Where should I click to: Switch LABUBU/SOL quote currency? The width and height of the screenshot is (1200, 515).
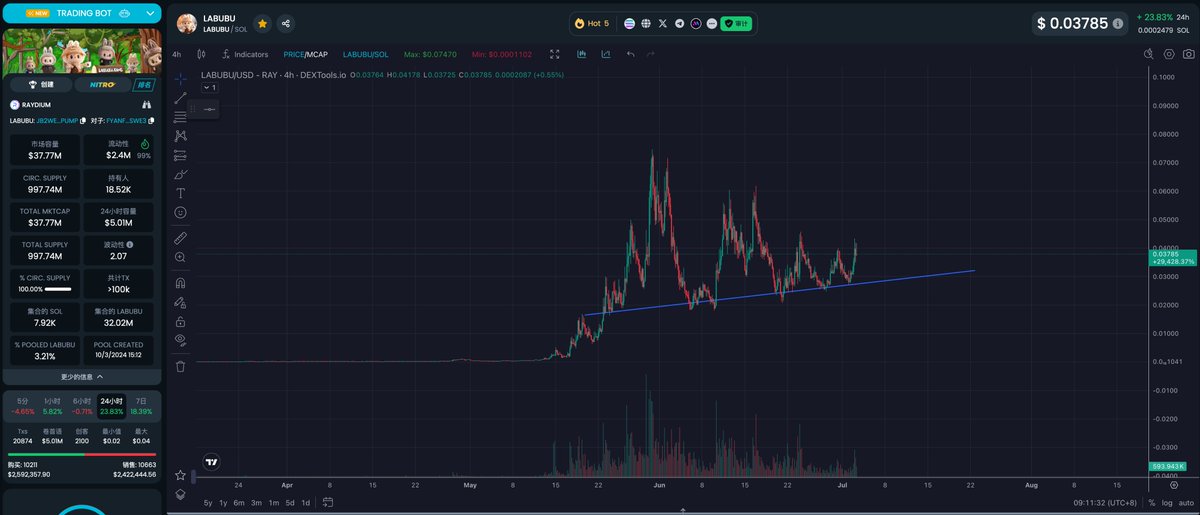tap(365, 54)
